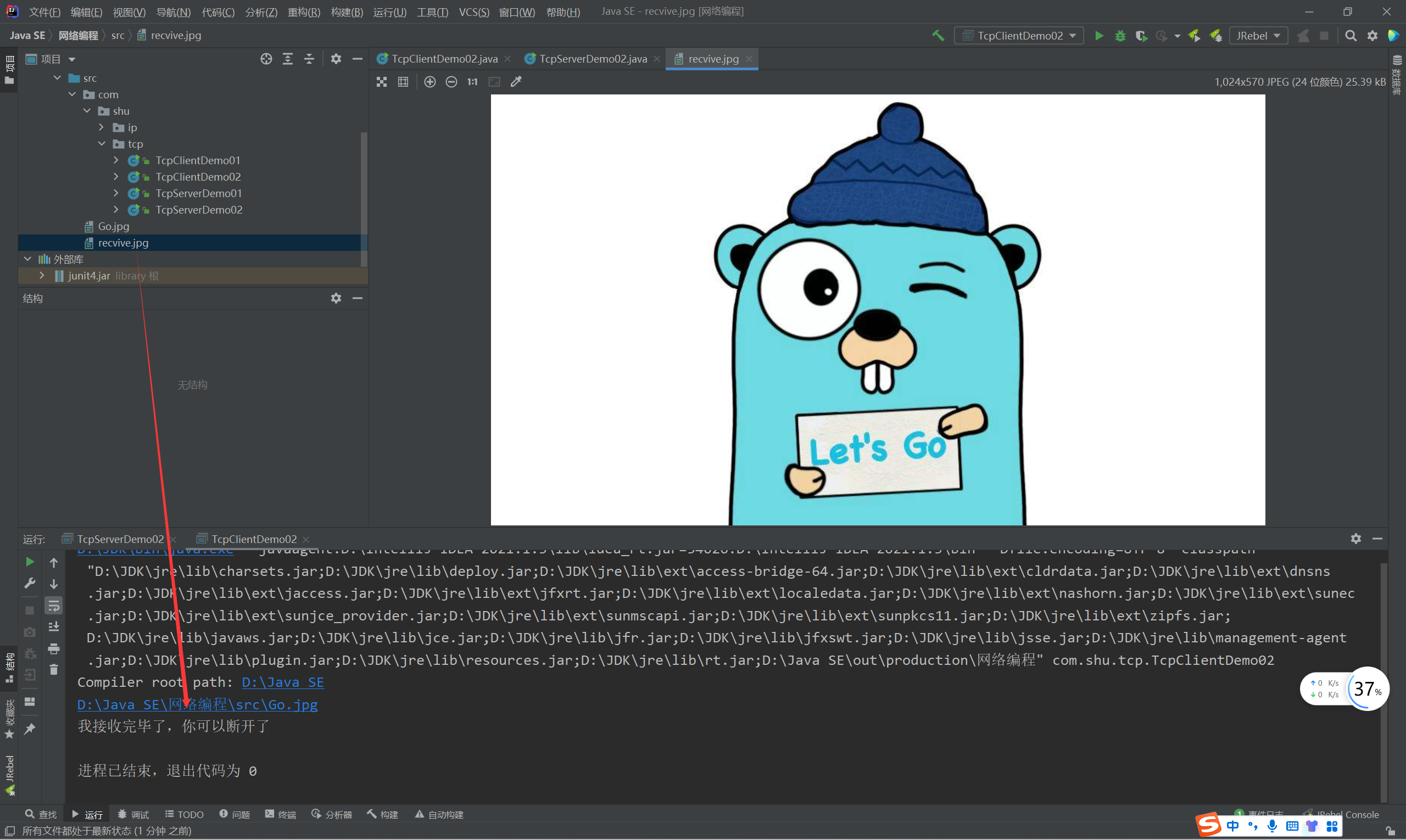Image resolution: width=1406 pixels, height=840 pixels.
Task: Pin the run tab
Action: 30,729
